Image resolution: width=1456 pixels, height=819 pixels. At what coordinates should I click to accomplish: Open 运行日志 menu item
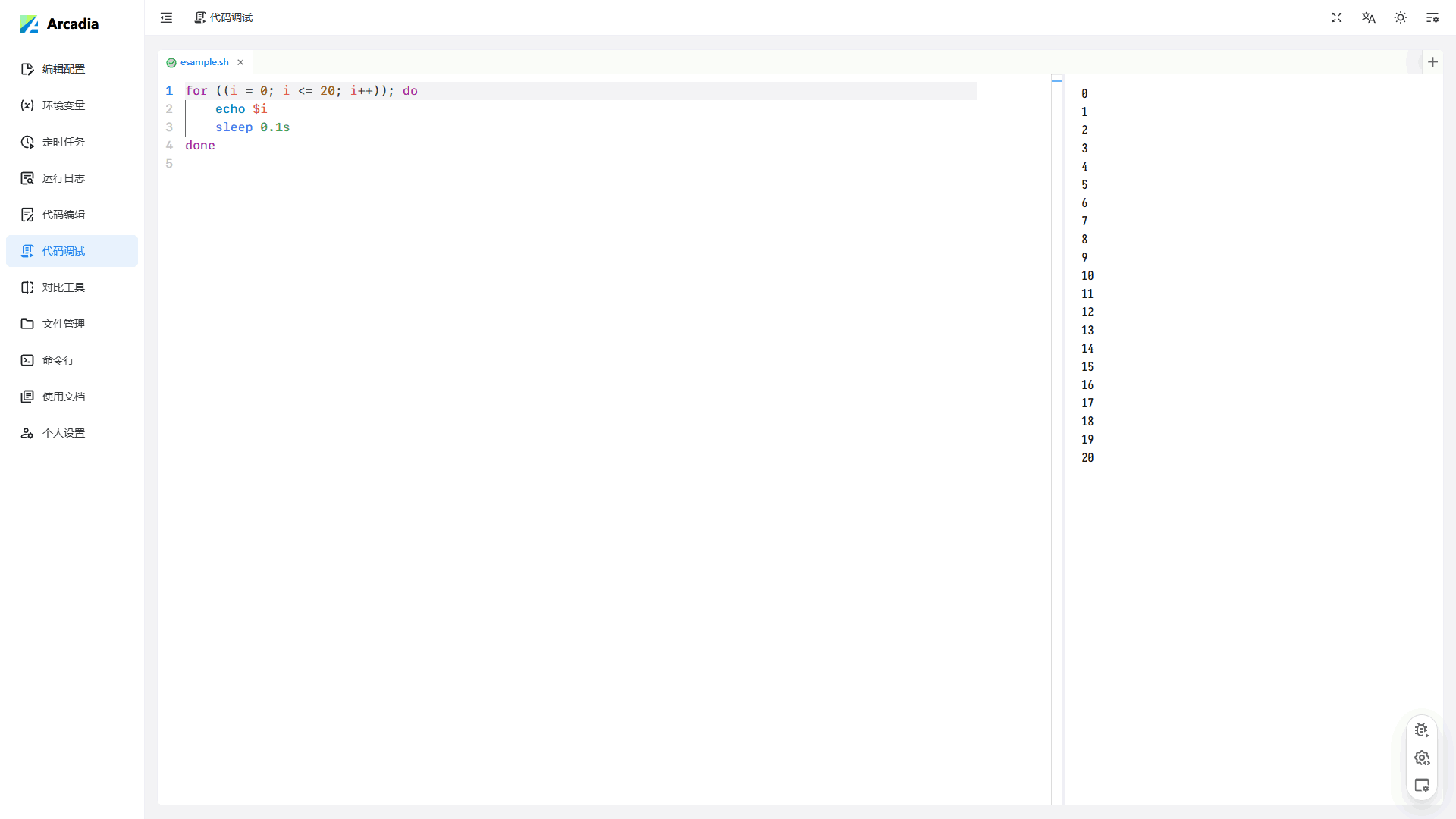click(x=64, y=178)
